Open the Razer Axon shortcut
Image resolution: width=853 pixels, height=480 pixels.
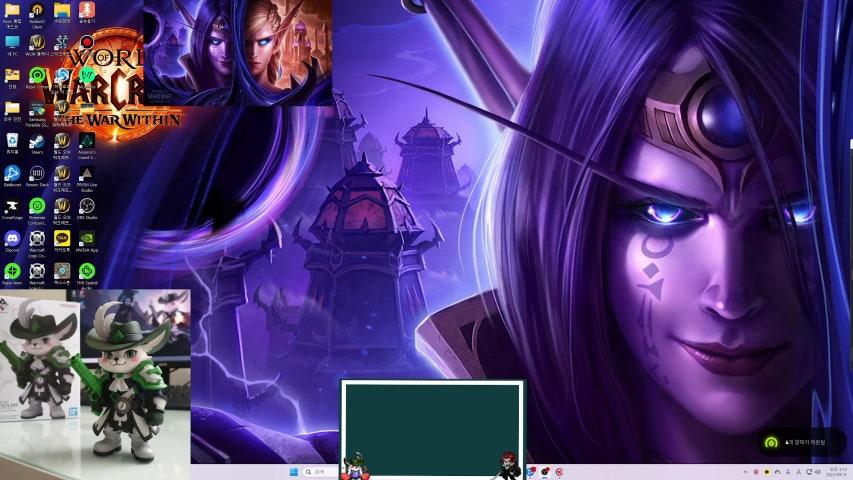point(12,274)
